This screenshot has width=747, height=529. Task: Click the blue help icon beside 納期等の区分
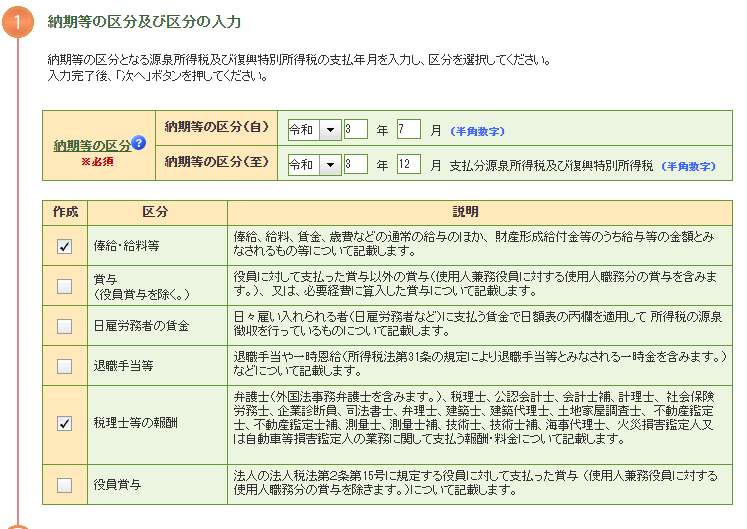pos(139,143)
